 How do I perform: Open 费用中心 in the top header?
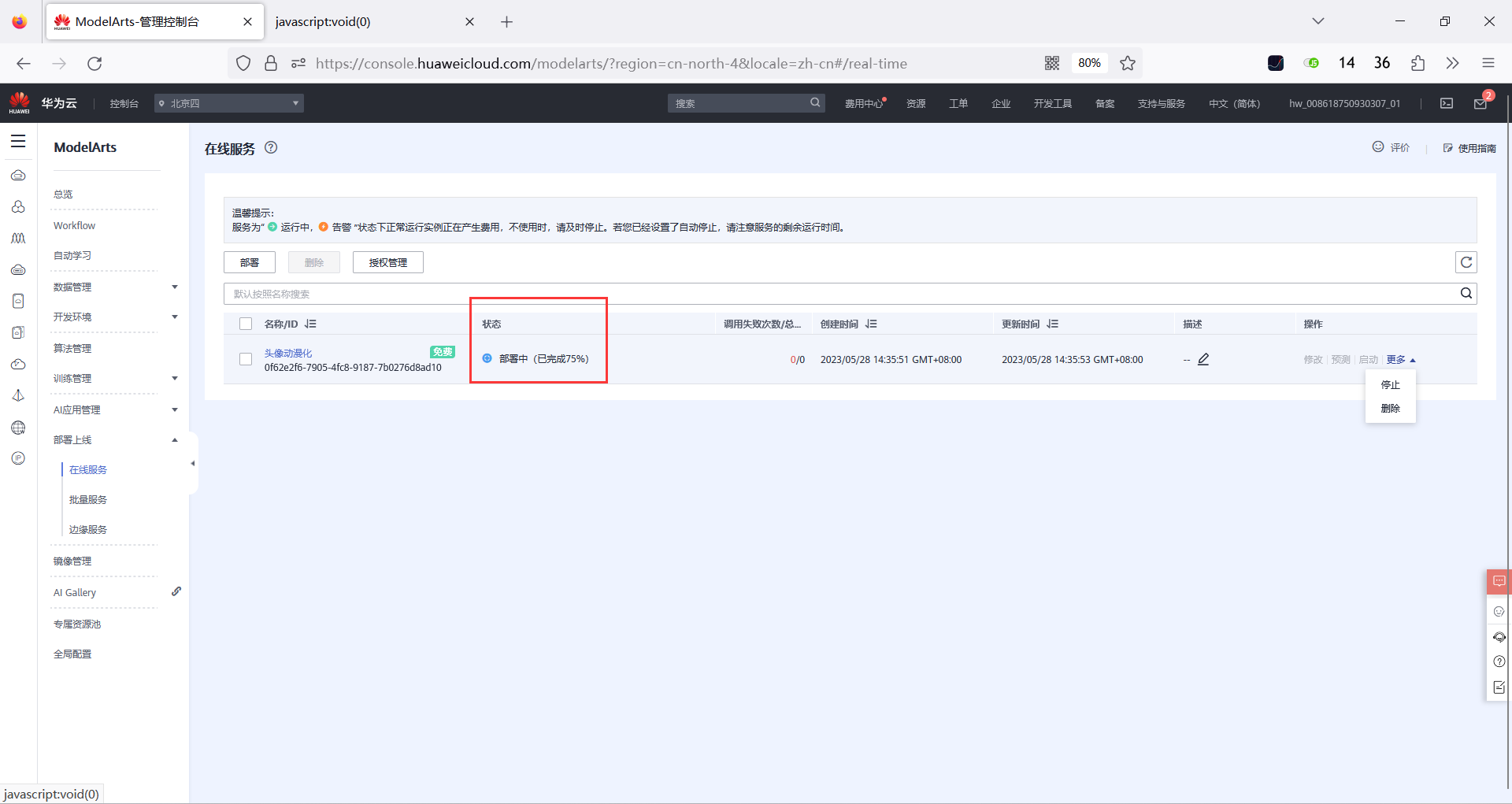coord(865,103)
